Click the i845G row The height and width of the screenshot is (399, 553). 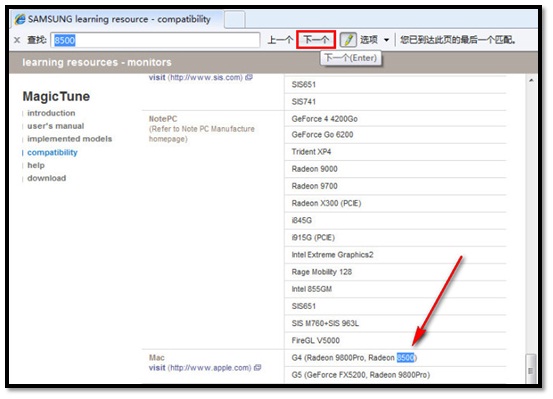coord(395,221)
